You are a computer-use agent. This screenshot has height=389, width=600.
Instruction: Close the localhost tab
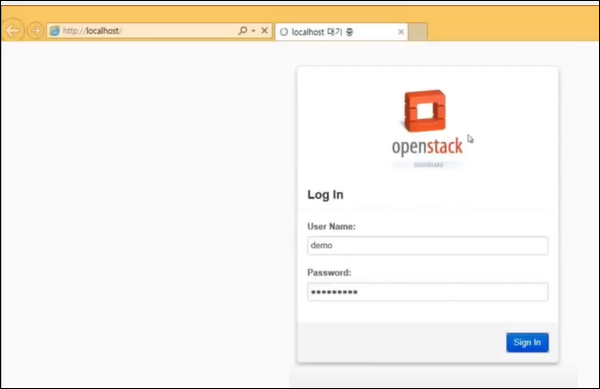401,32
